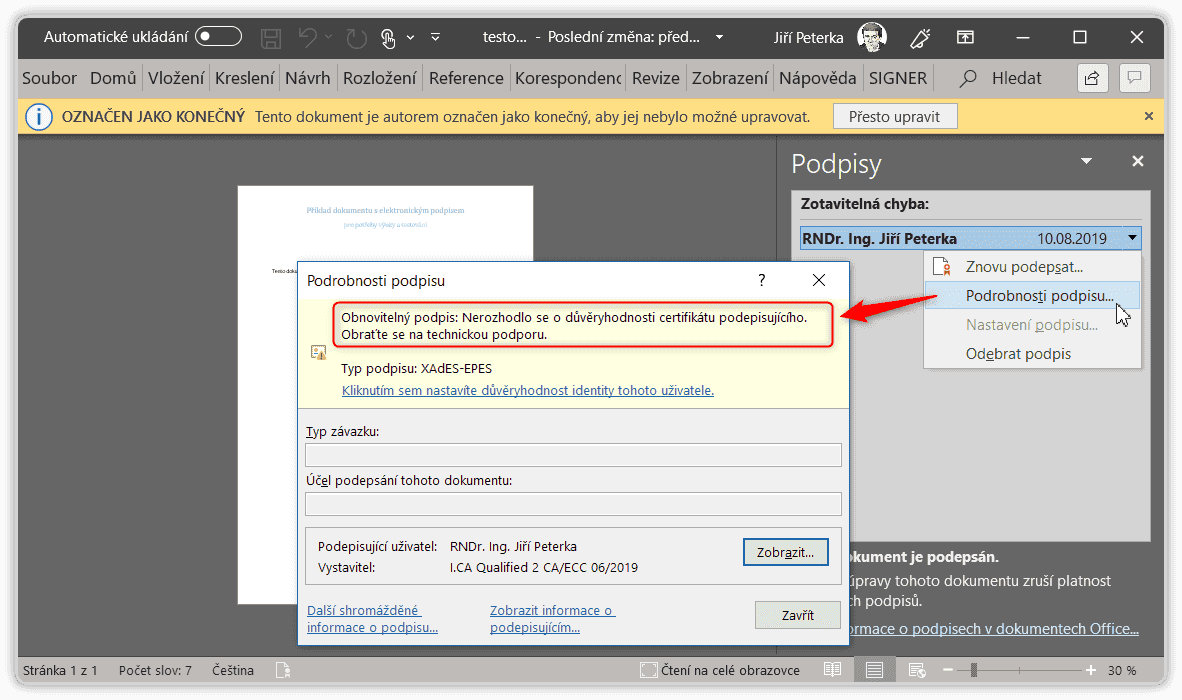The image size is (1182, 700).
Task: Click the Přesto upravit button
Action: [x=895, y=117]
